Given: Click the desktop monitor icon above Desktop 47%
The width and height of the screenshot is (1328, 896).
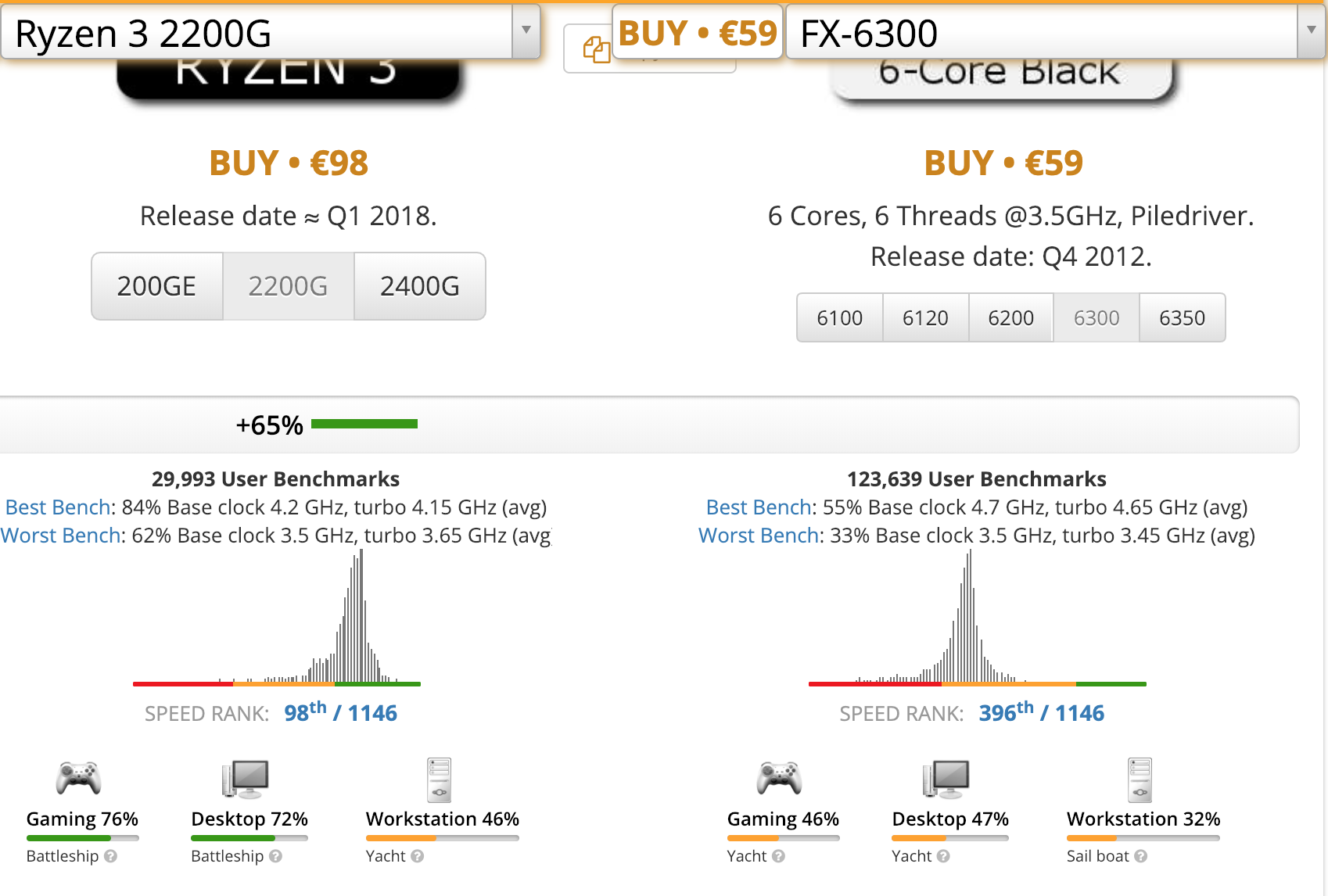Looking at the screenshot, I should point(946,779).
